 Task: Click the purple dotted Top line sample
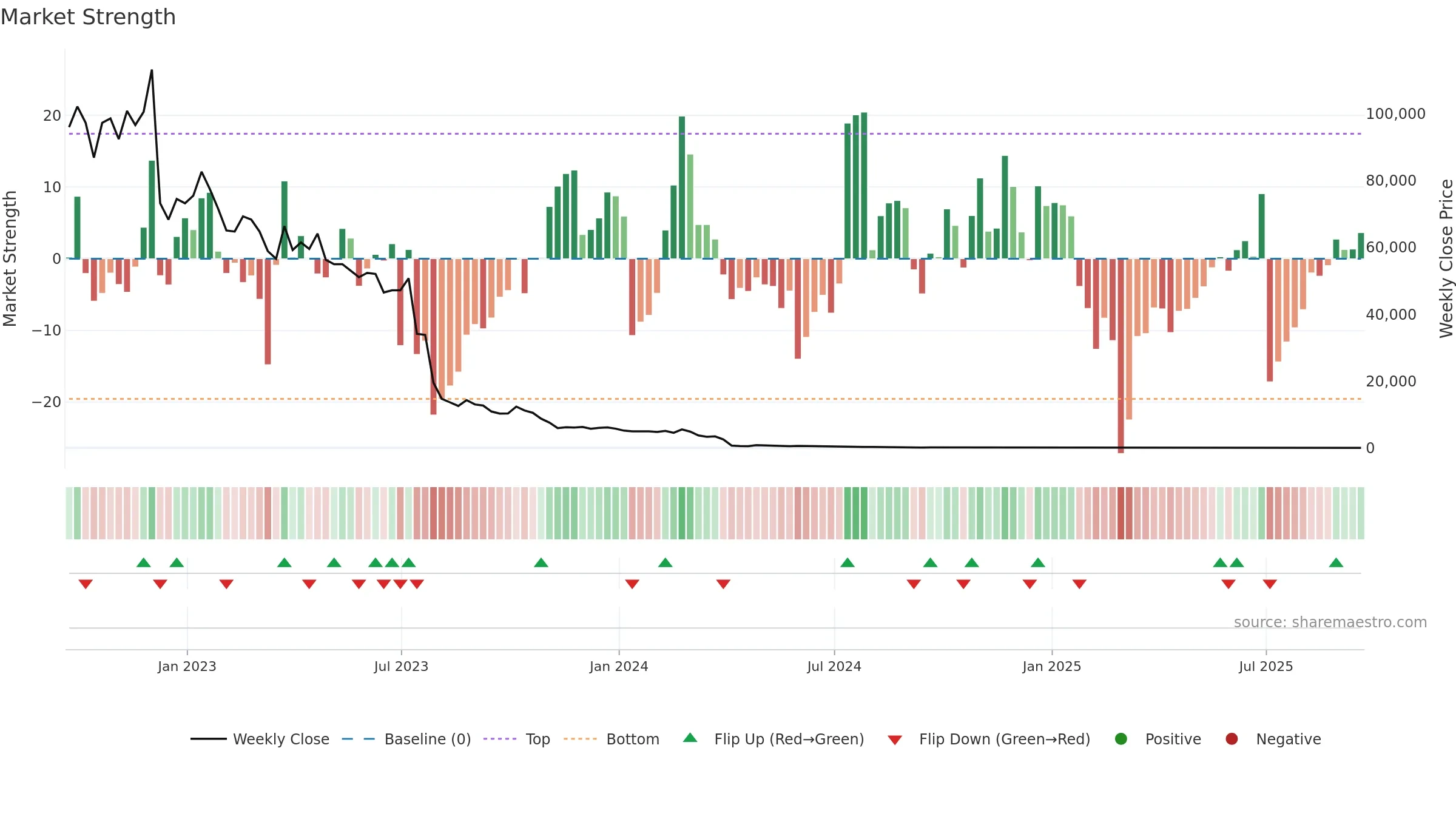coord(500,739)
